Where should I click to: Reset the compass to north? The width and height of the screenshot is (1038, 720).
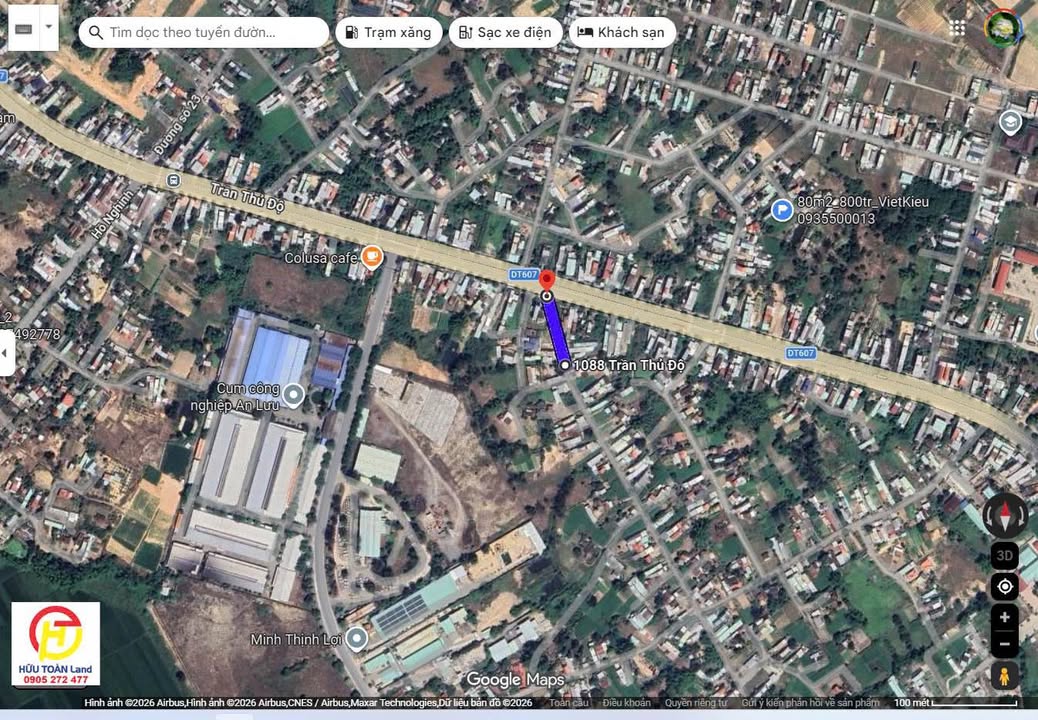(x=1004, y=516)
